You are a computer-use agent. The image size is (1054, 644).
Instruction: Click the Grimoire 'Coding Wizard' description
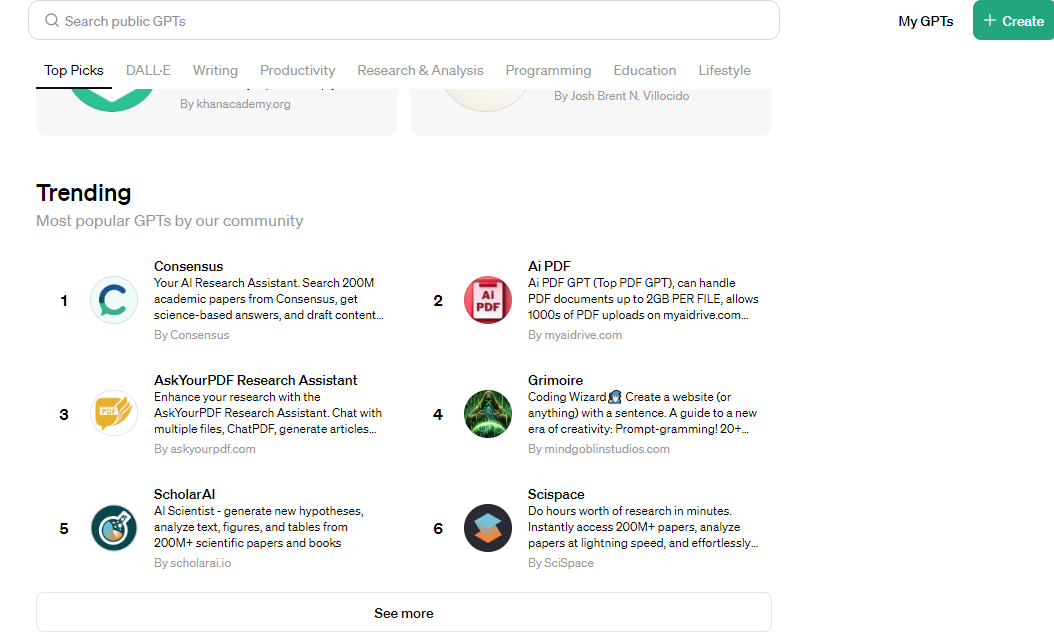click(x=642, y=413)
